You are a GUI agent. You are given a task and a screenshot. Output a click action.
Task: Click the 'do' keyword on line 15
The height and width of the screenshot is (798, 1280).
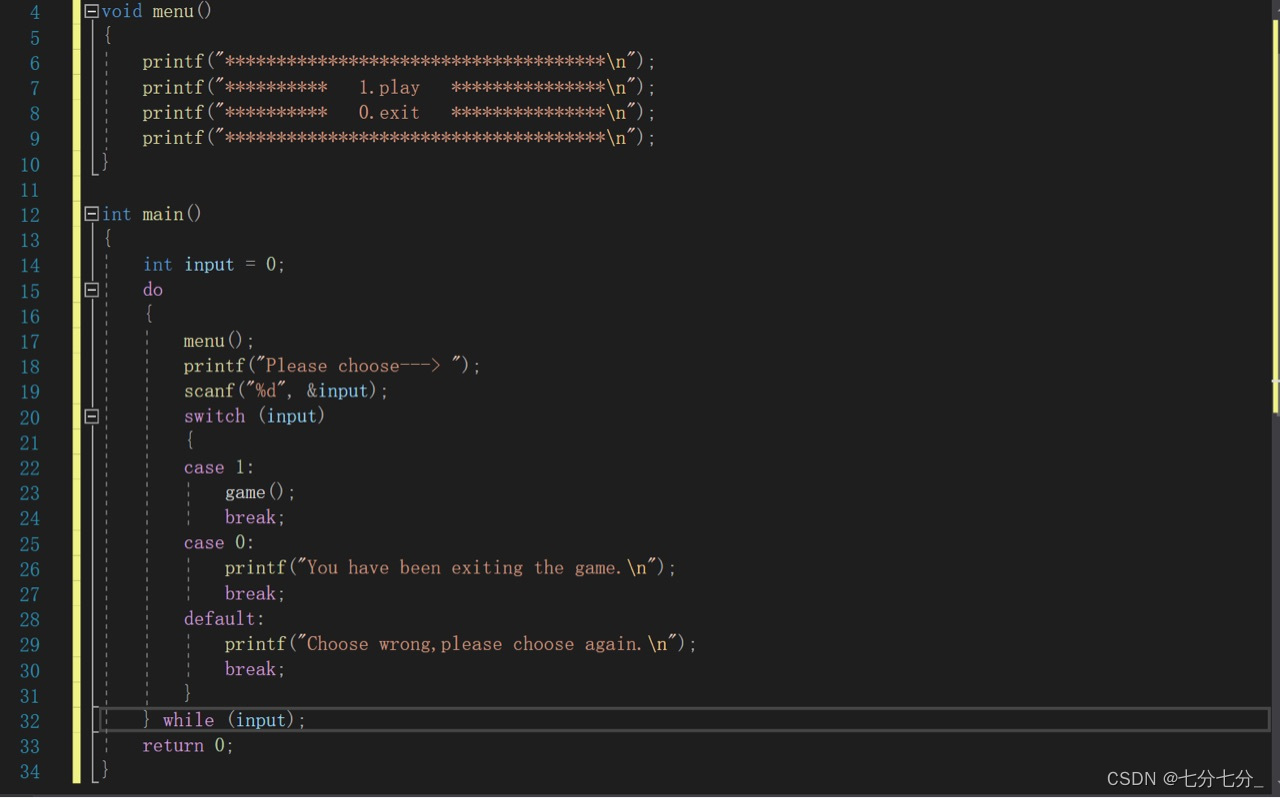[153, 290]
